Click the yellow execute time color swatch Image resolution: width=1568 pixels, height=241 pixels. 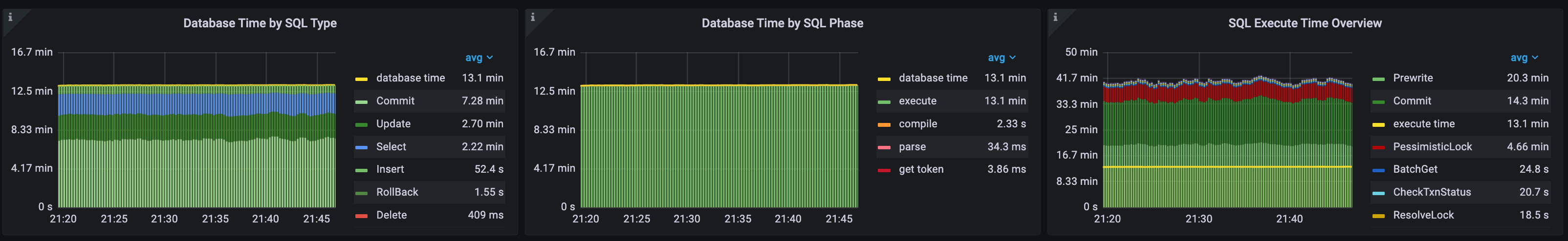pos(1378,124)
